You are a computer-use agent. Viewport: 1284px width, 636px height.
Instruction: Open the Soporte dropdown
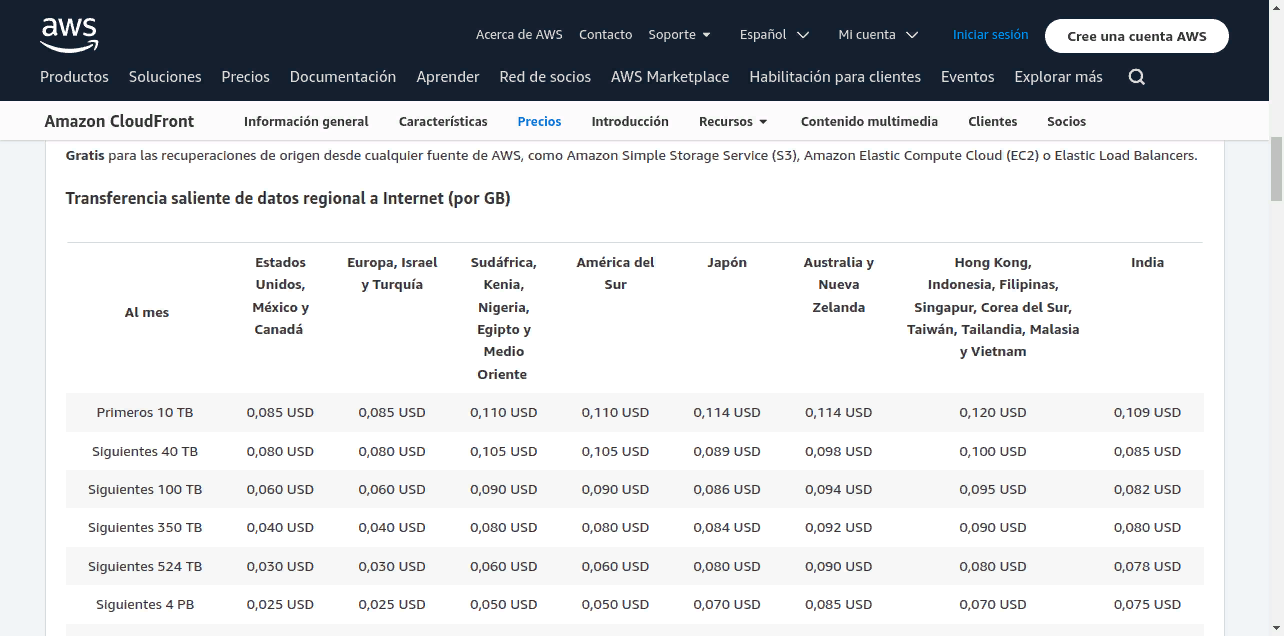(680, 34)
